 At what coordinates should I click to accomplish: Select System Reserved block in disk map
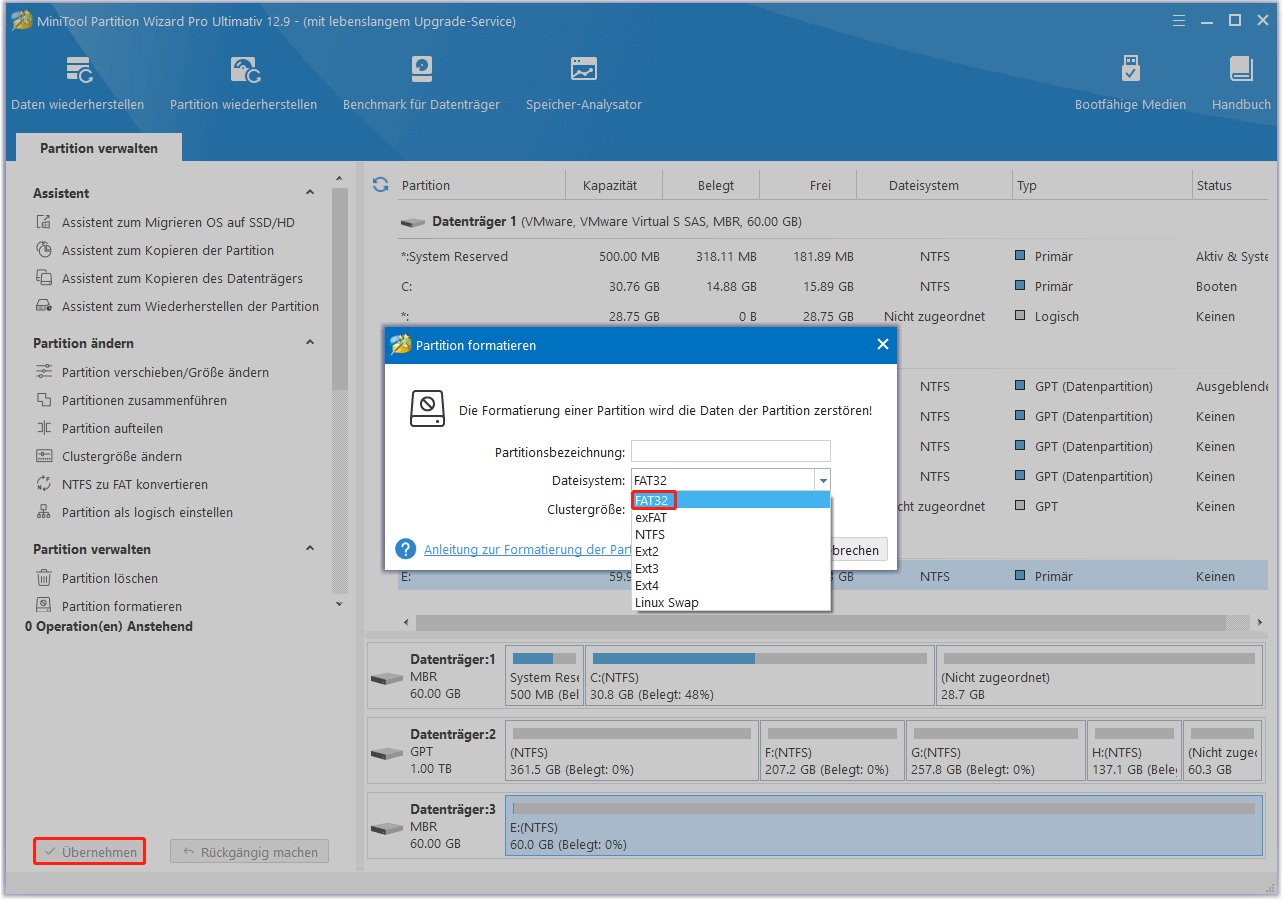tap(544, 677)
